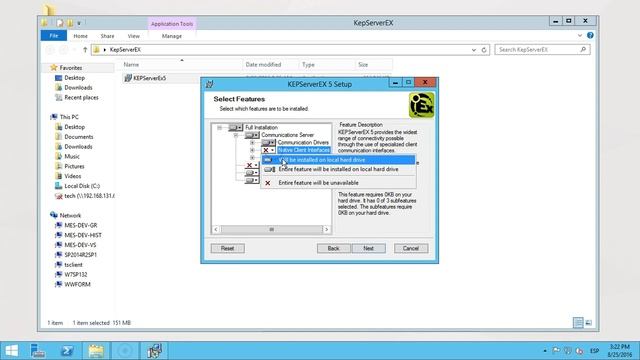
Task: Open Explorer help icon
Action: 590,36
